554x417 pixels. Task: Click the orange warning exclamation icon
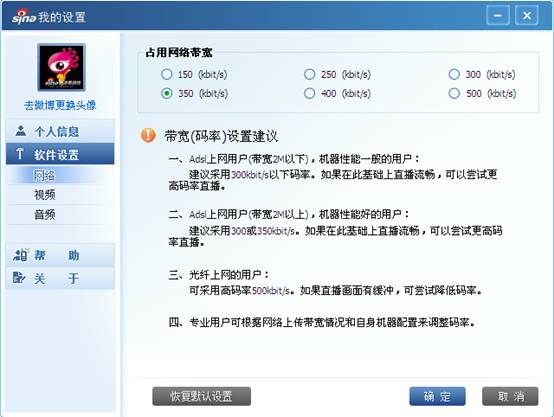(x=148, y=135)
